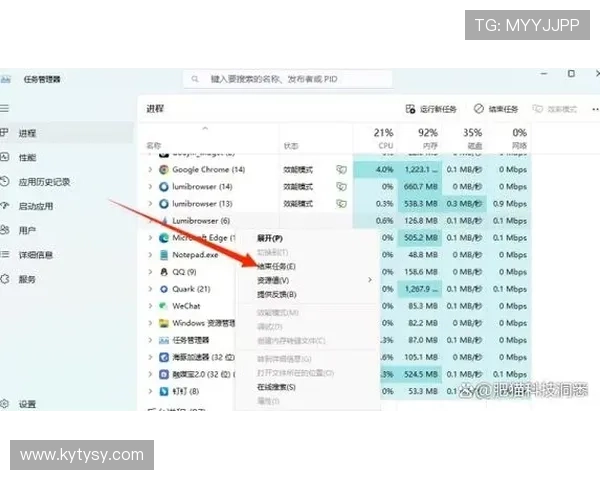Expand the Notepad.exe process
Viewport: 600px width, 480px height.
pyautogui.click(x=150, y=255)
